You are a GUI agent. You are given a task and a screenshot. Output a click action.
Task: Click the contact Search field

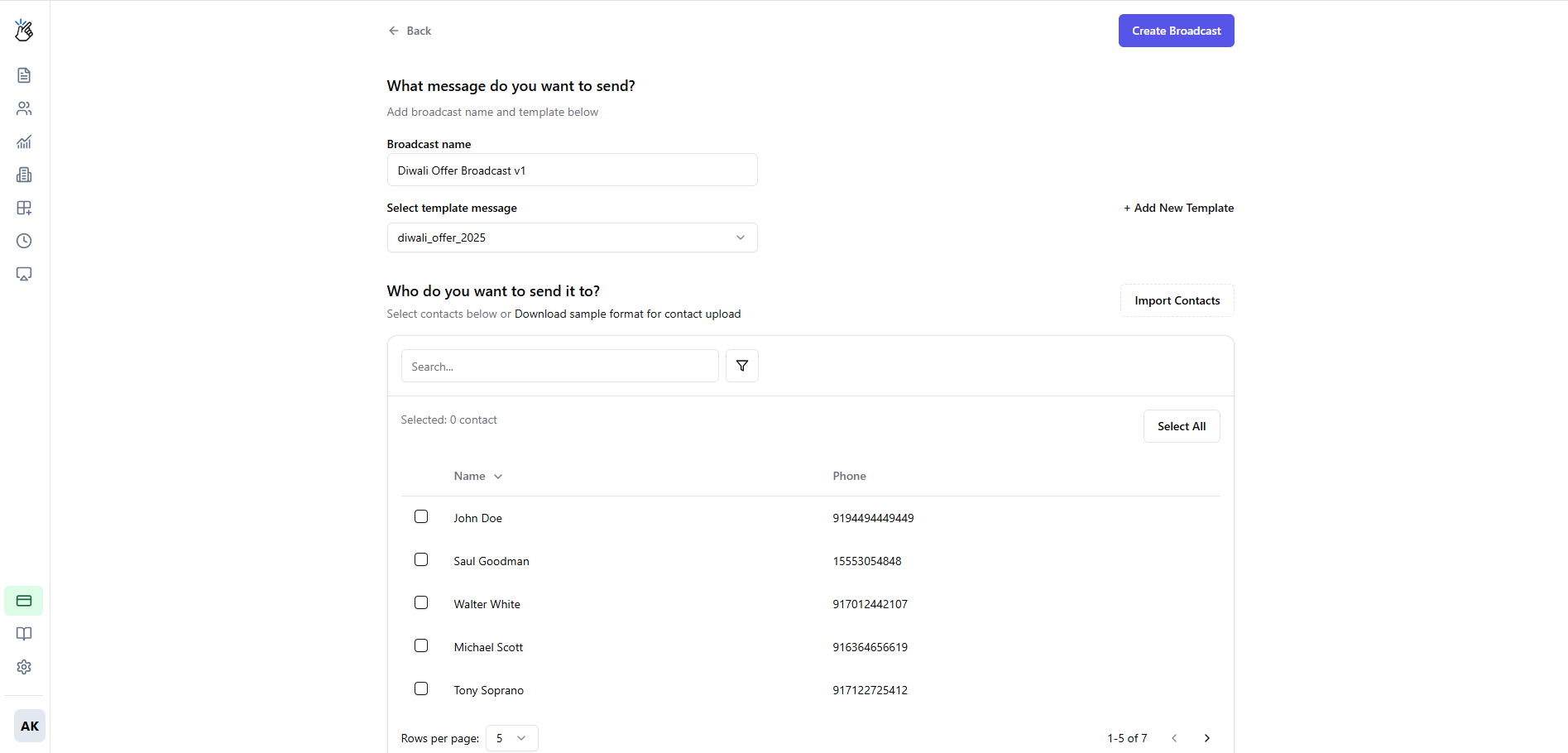point(559,366)
